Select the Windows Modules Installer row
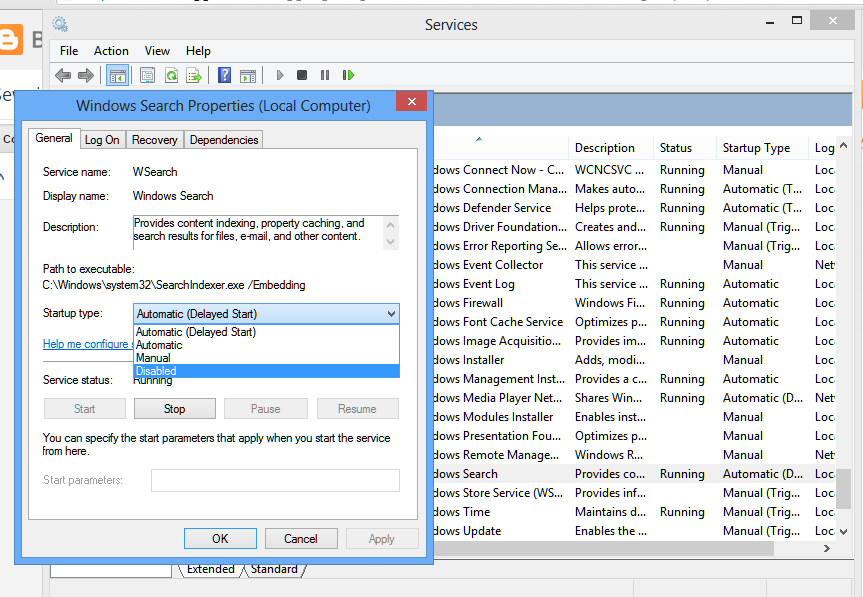The image size is (863, 597). (633, 417)
